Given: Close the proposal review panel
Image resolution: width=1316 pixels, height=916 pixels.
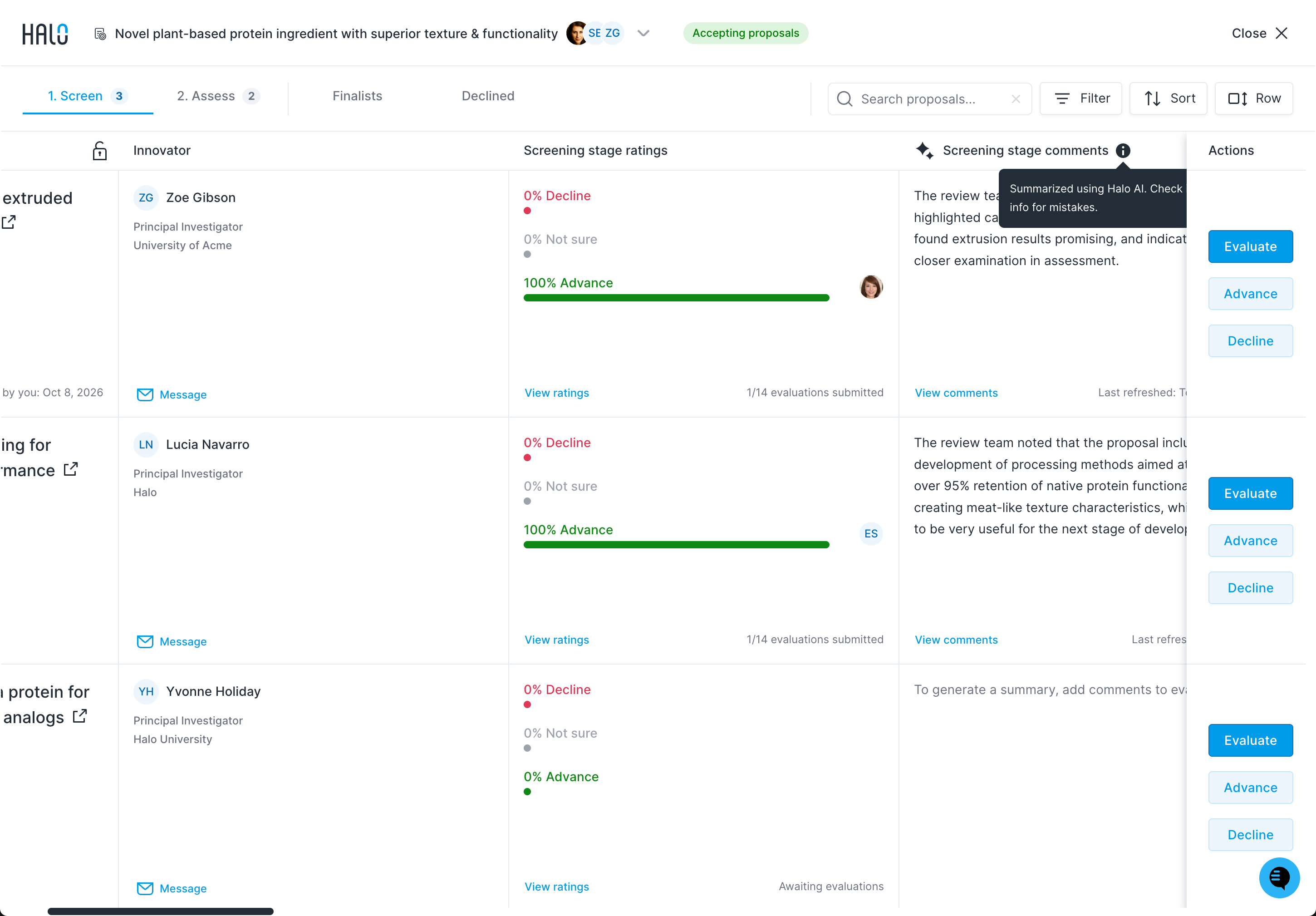Looking at the screenshot, I should pyautogui.click(x=1260, y=33).
